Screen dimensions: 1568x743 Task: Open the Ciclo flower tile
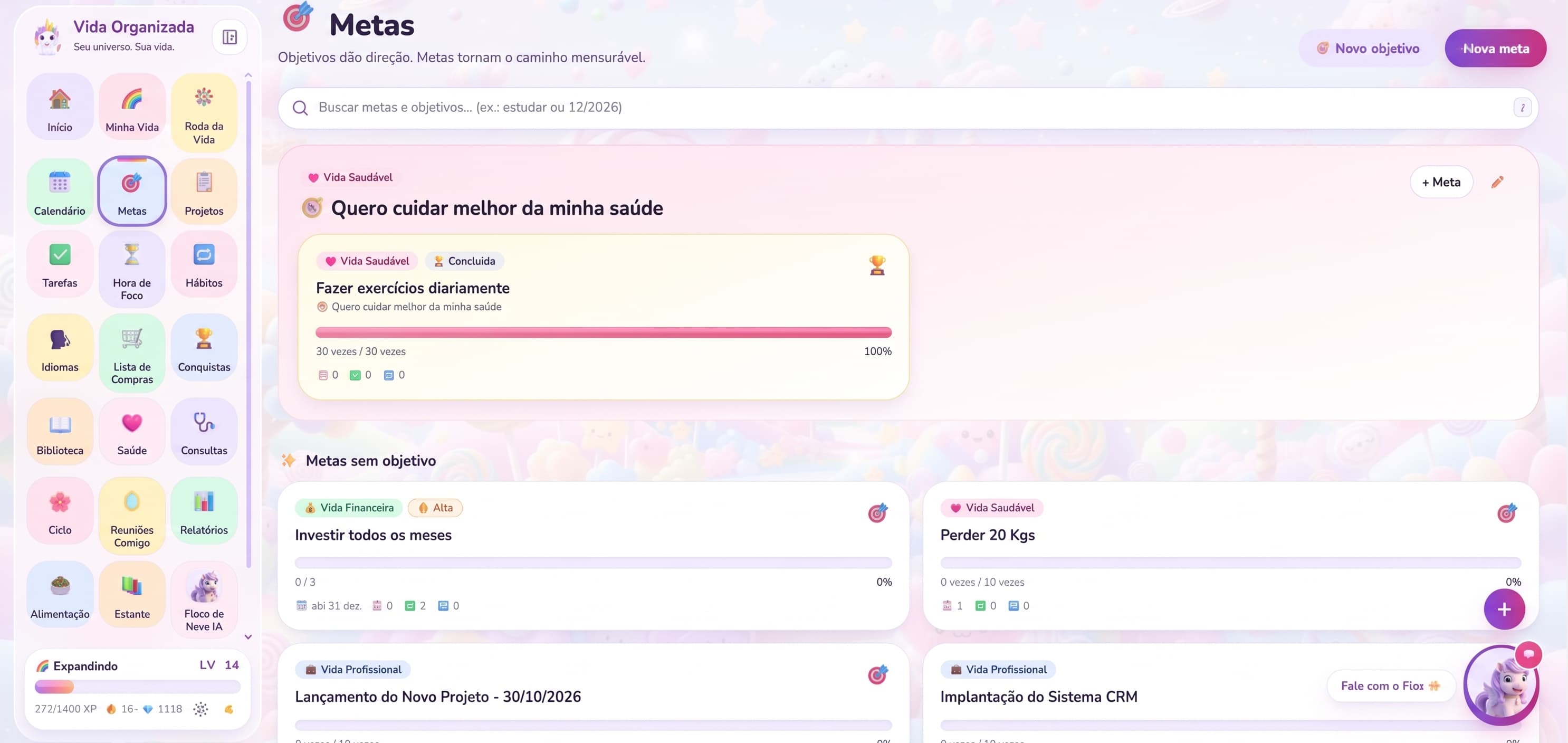click(60, 510)
